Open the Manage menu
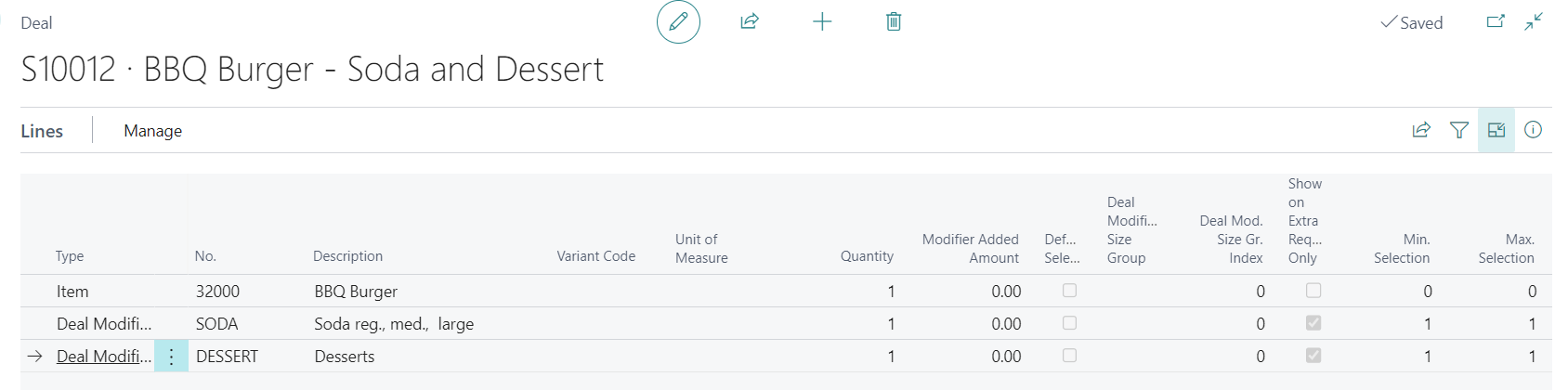 click(153, 131)
